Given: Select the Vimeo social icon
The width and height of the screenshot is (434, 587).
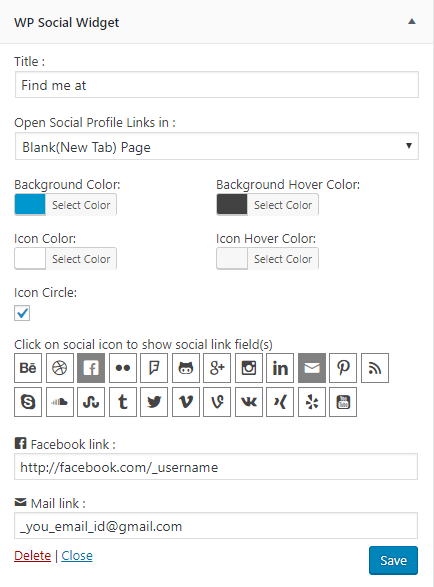Looking at the screenshot, I should click(186, 402).
